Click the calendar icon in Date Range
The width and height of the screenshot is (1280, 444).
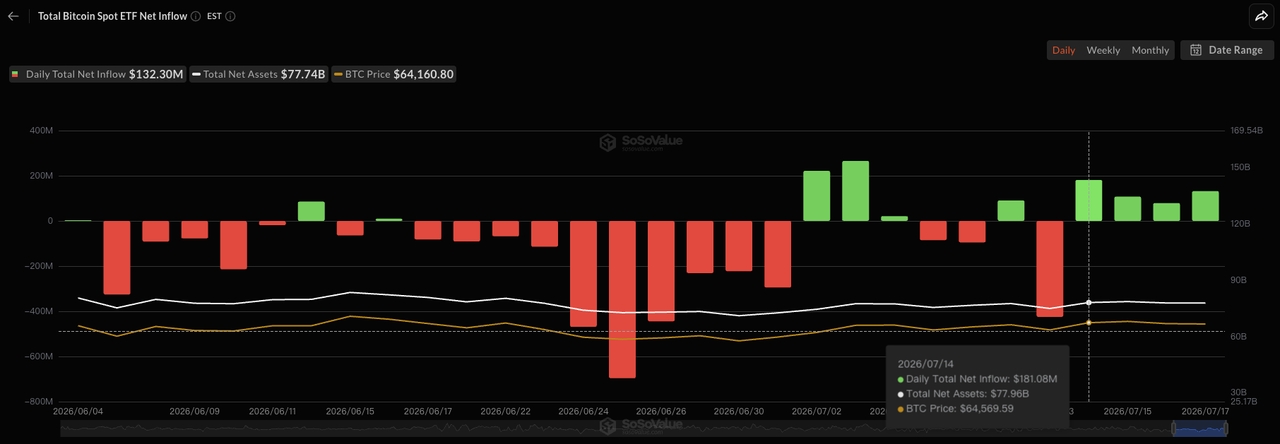[1195, 50]
